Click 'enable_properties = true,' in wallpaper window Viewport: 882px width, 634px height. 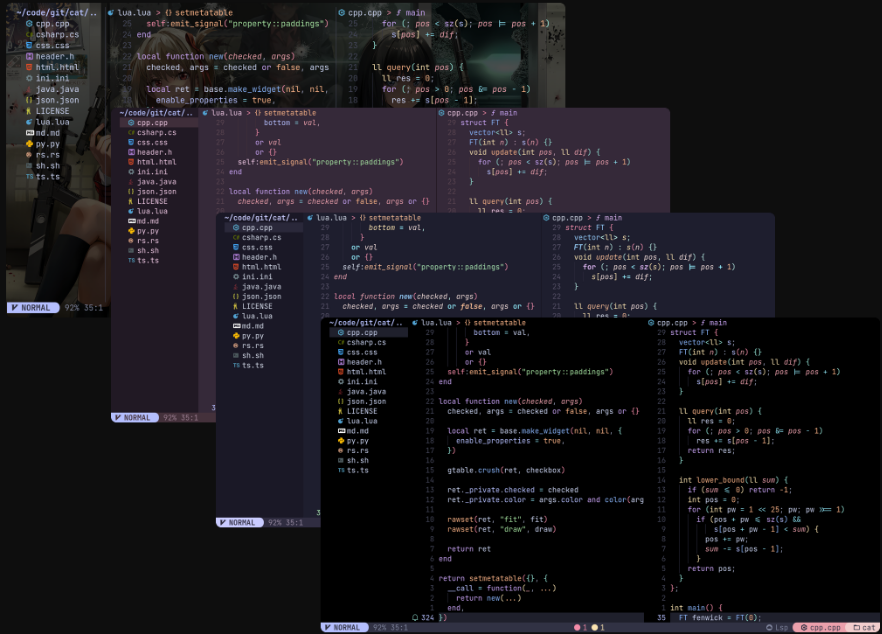click(x=215, y=100)
